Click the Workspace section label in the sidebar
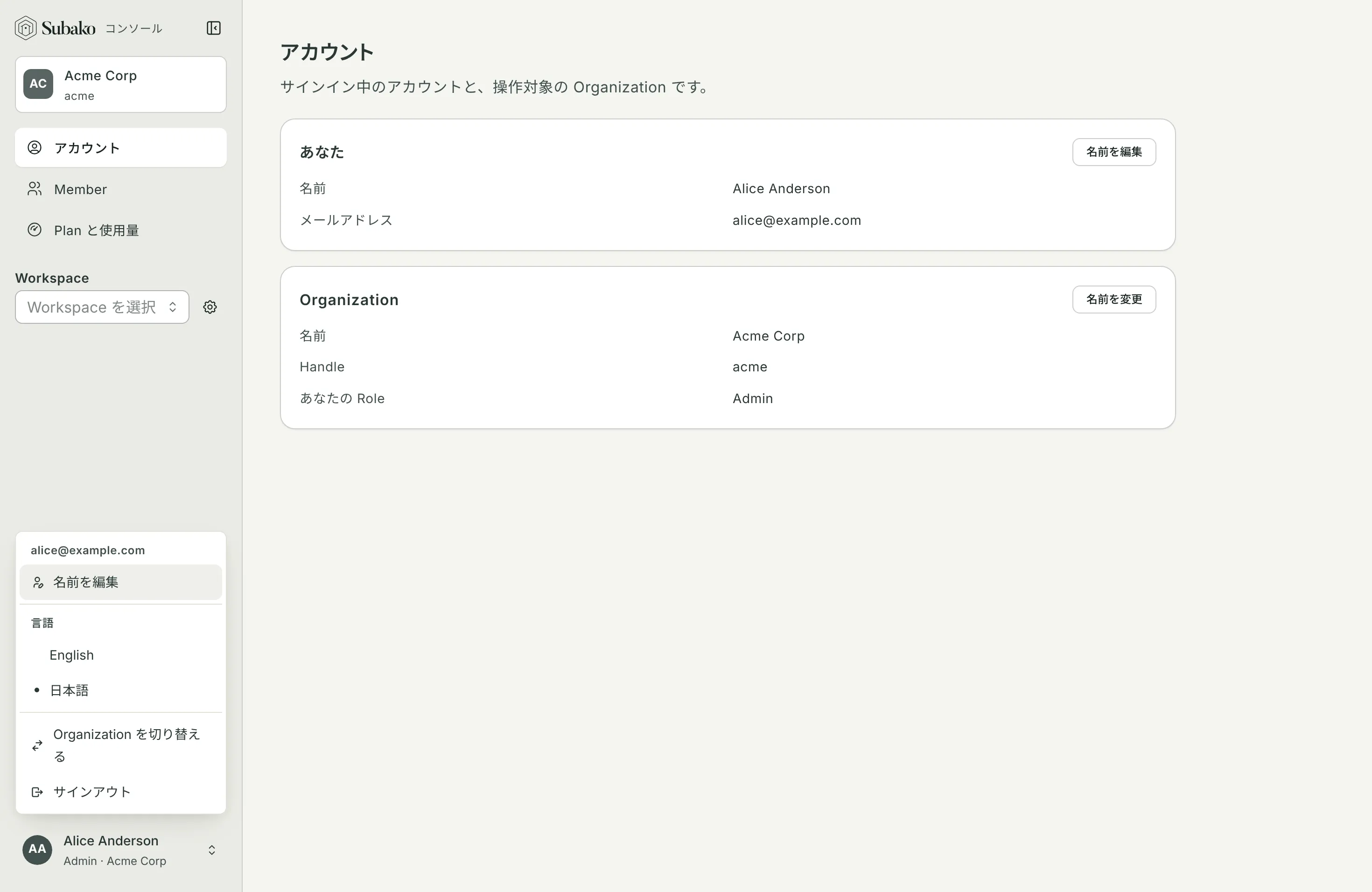 [x=52, y=279]
